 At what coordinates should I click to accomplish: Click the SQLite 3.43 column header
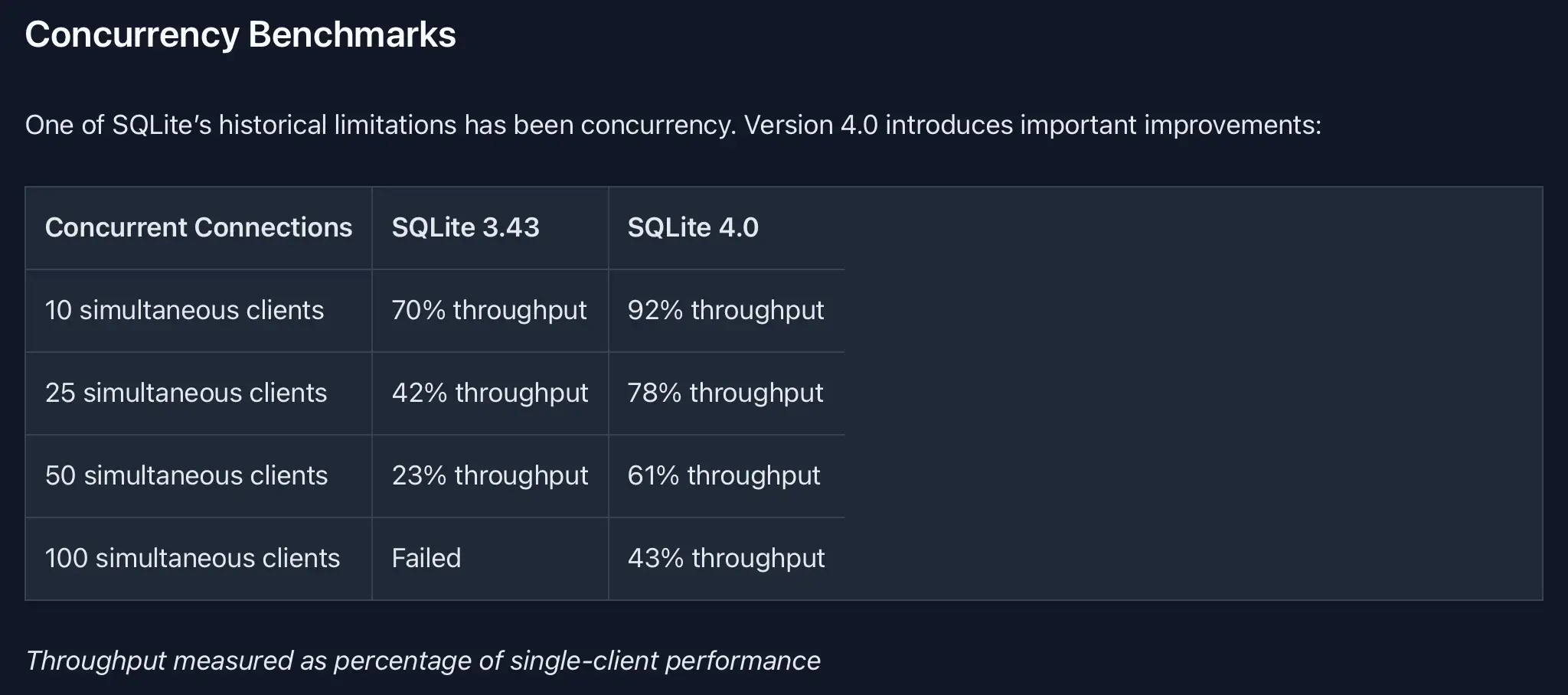pyautogui.click(x=490, y=228)
